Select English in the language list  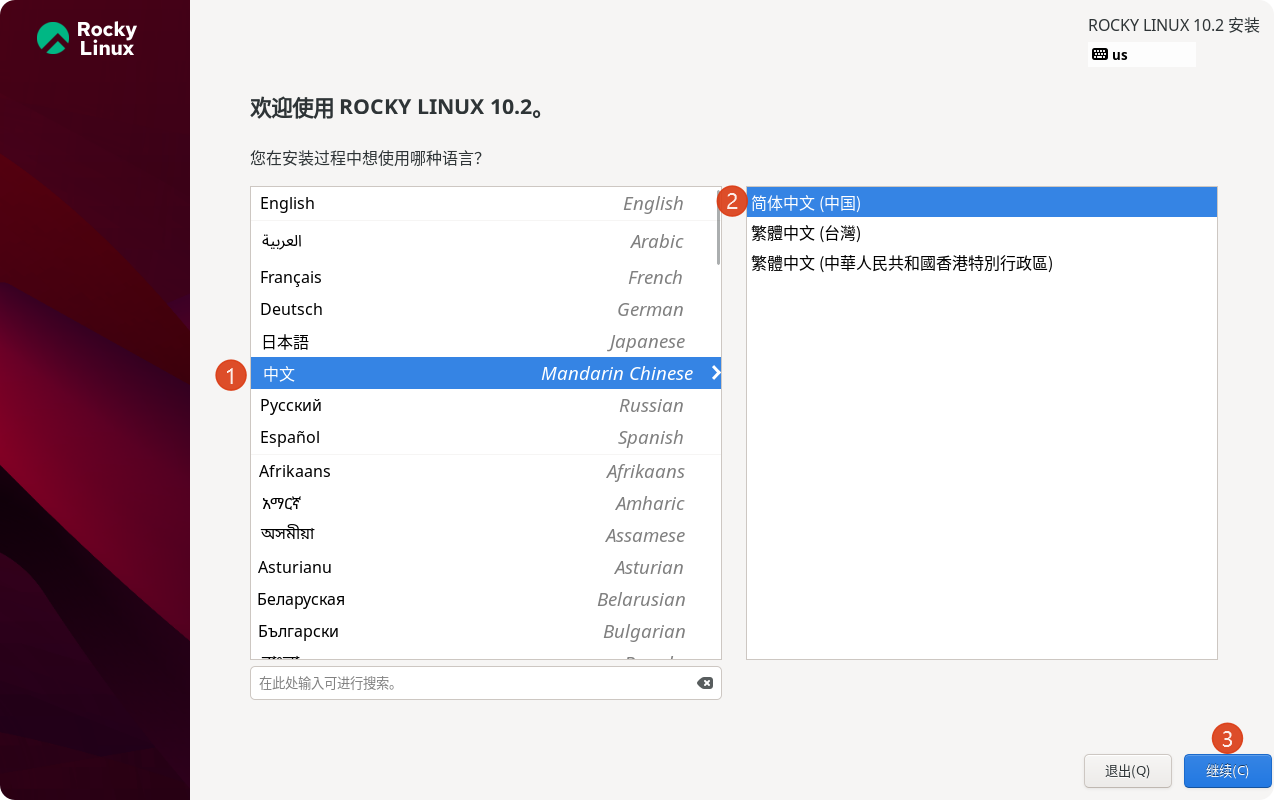(485, 203)
